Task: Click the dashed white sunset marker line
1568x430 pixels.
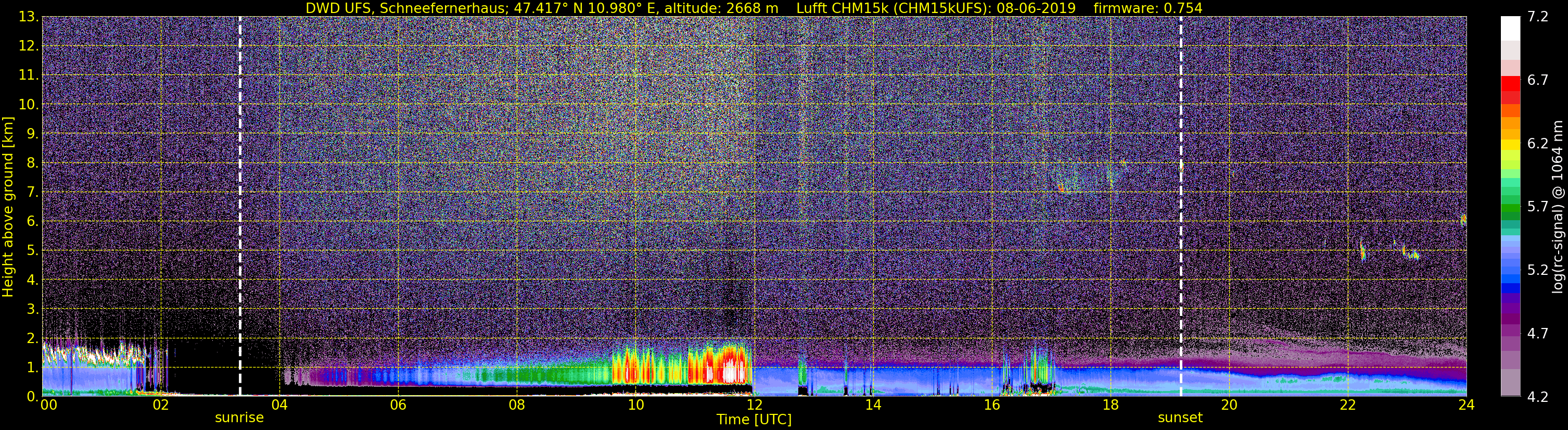Action: (1181, 207)
